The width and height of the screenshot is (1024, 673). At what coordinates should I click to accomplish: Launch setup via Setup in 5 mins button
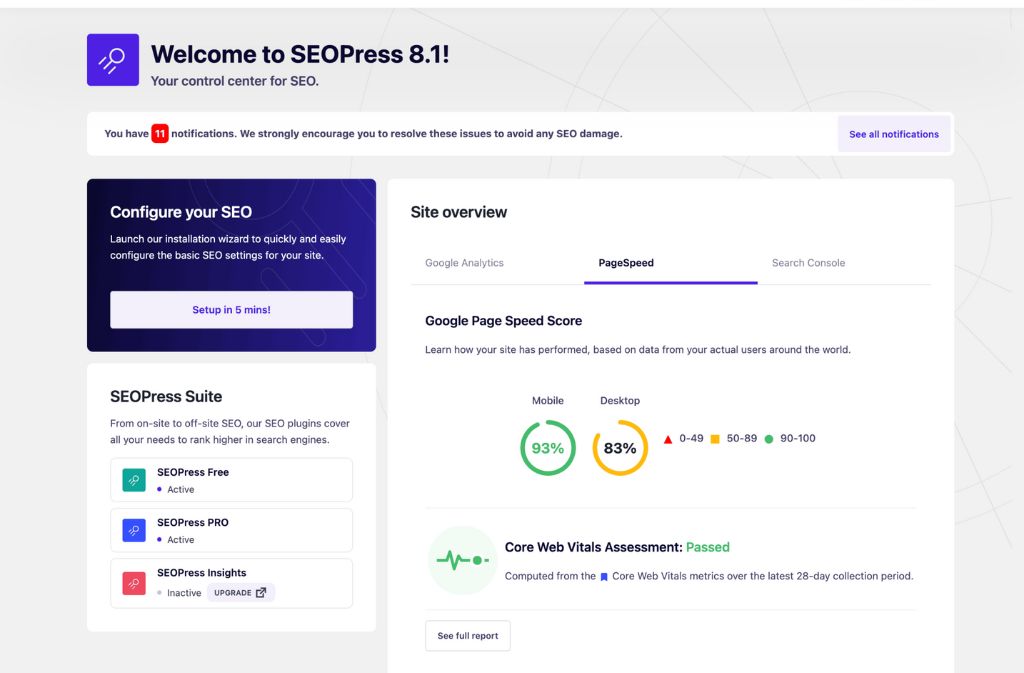231,309
